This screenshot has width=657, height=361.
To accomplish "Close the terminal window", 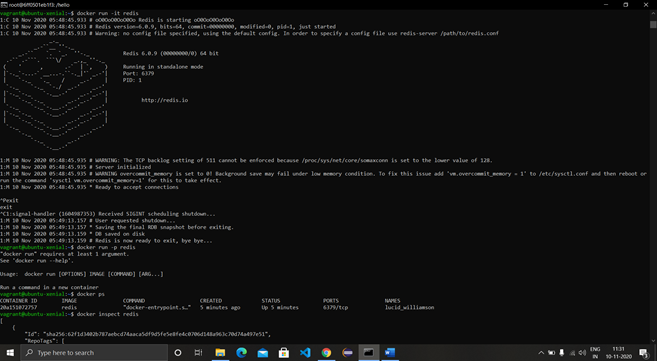I will pyautogui.click(x=646, y=5).
